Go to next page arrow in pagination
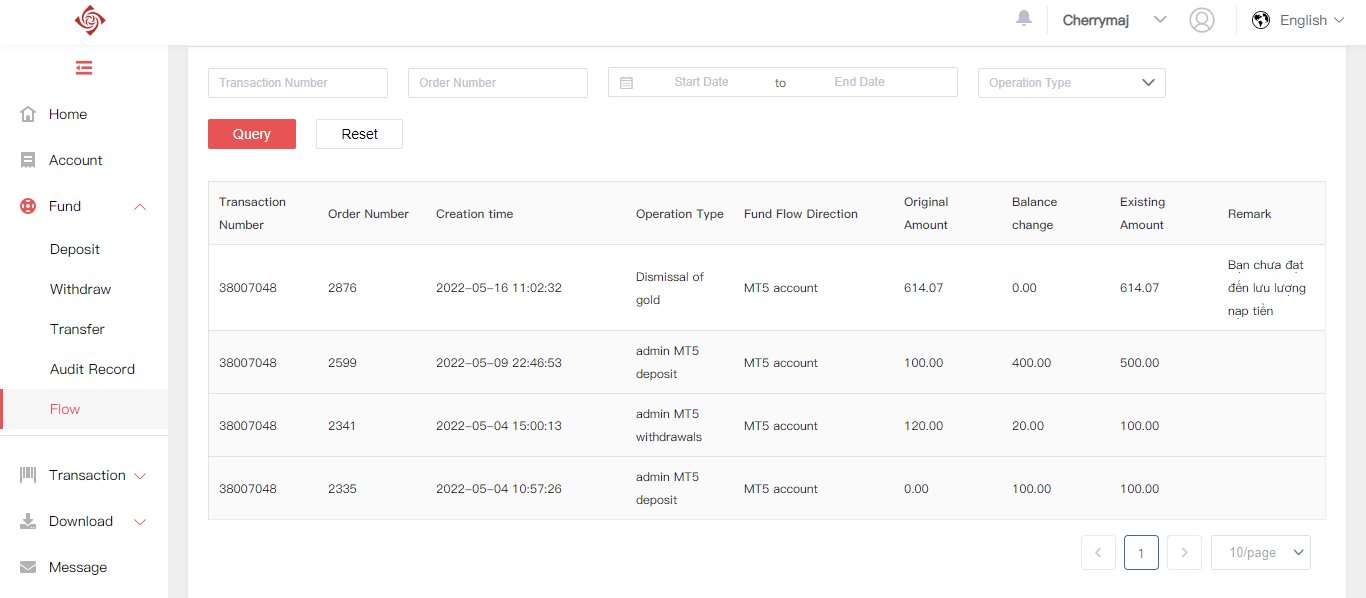1366x598 pixels. tap(1185, 552)
